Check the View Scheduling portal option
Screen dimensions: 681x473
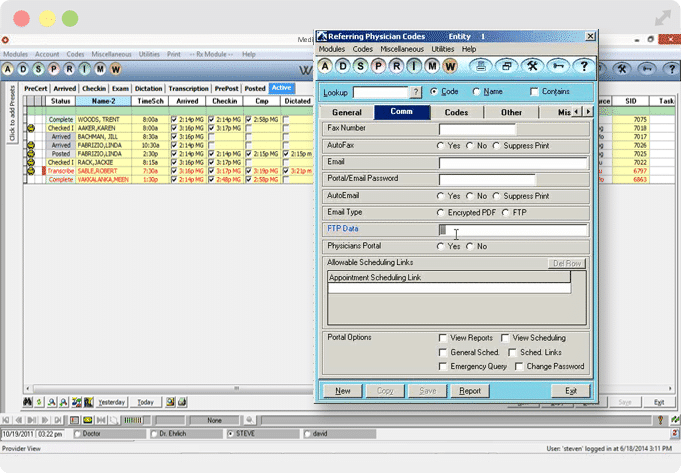tap(505, 338)
